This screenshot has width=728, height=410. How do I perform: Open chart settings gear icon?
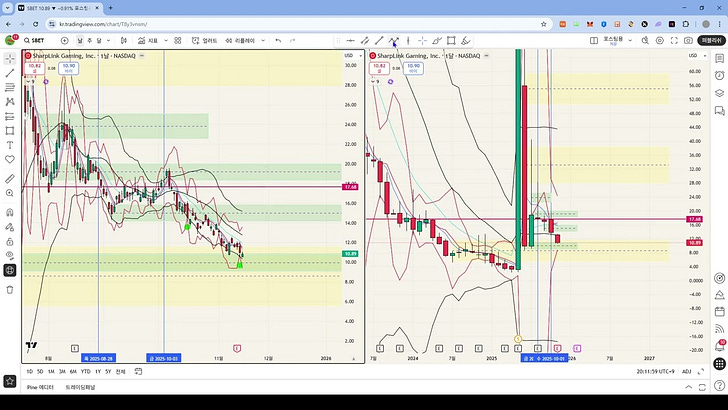coord(660,40)
